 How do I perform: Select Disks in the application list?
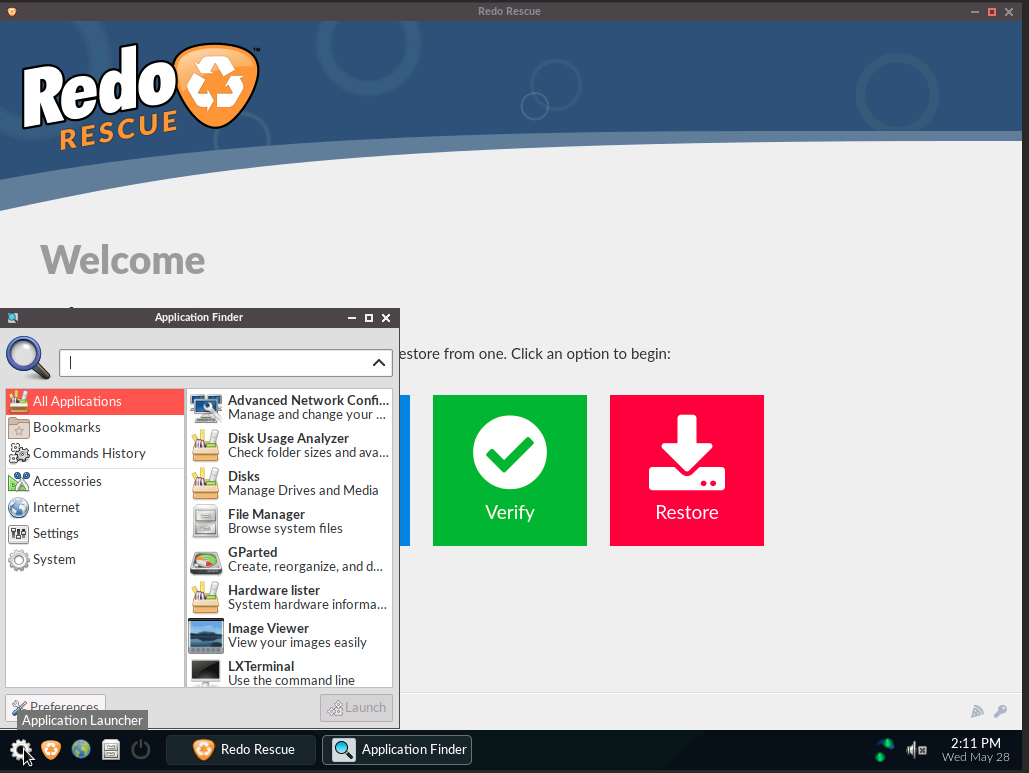click(289, 484)
